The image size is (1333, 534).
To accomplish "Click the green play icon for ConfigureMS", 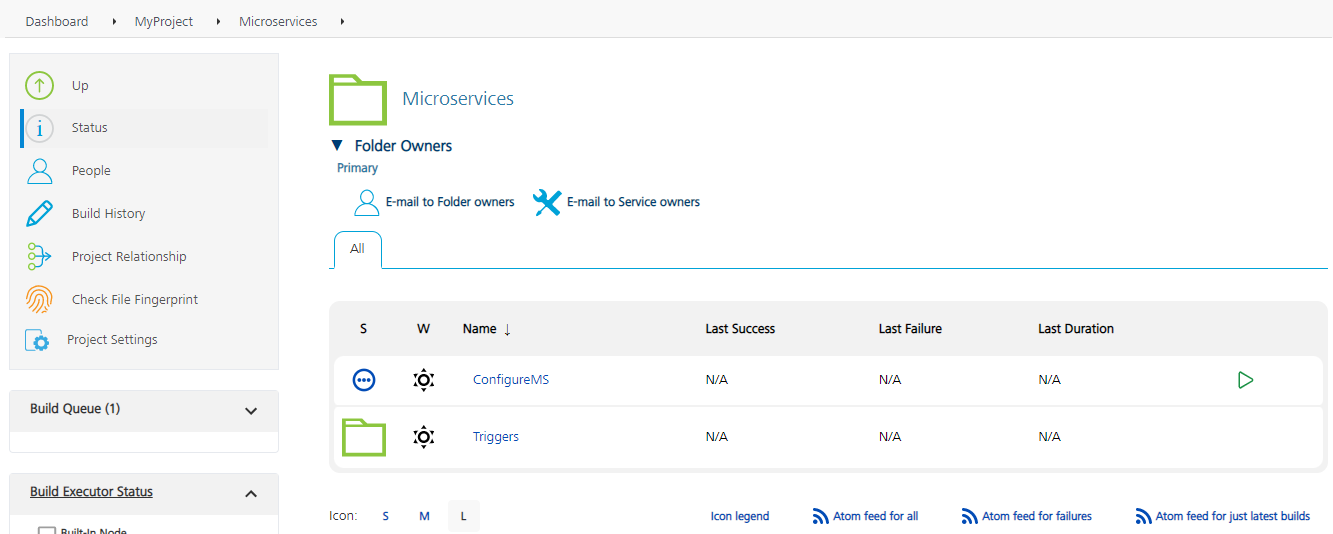I will click(x=1245, y=380).
